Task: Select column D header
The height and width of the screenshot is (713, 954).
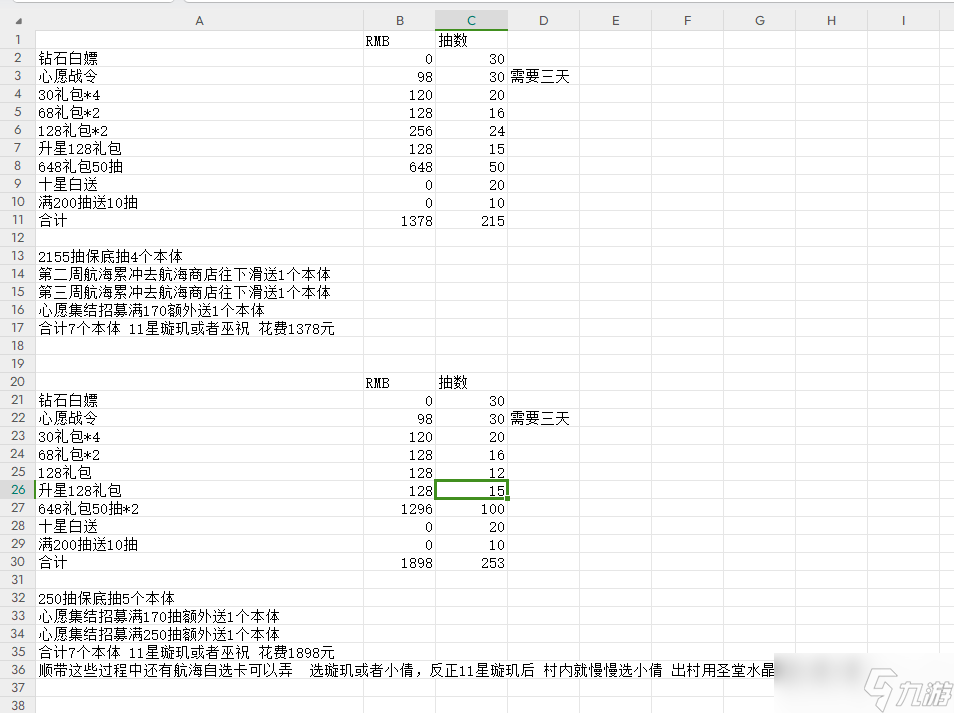Action: click(x=543, y=21)
